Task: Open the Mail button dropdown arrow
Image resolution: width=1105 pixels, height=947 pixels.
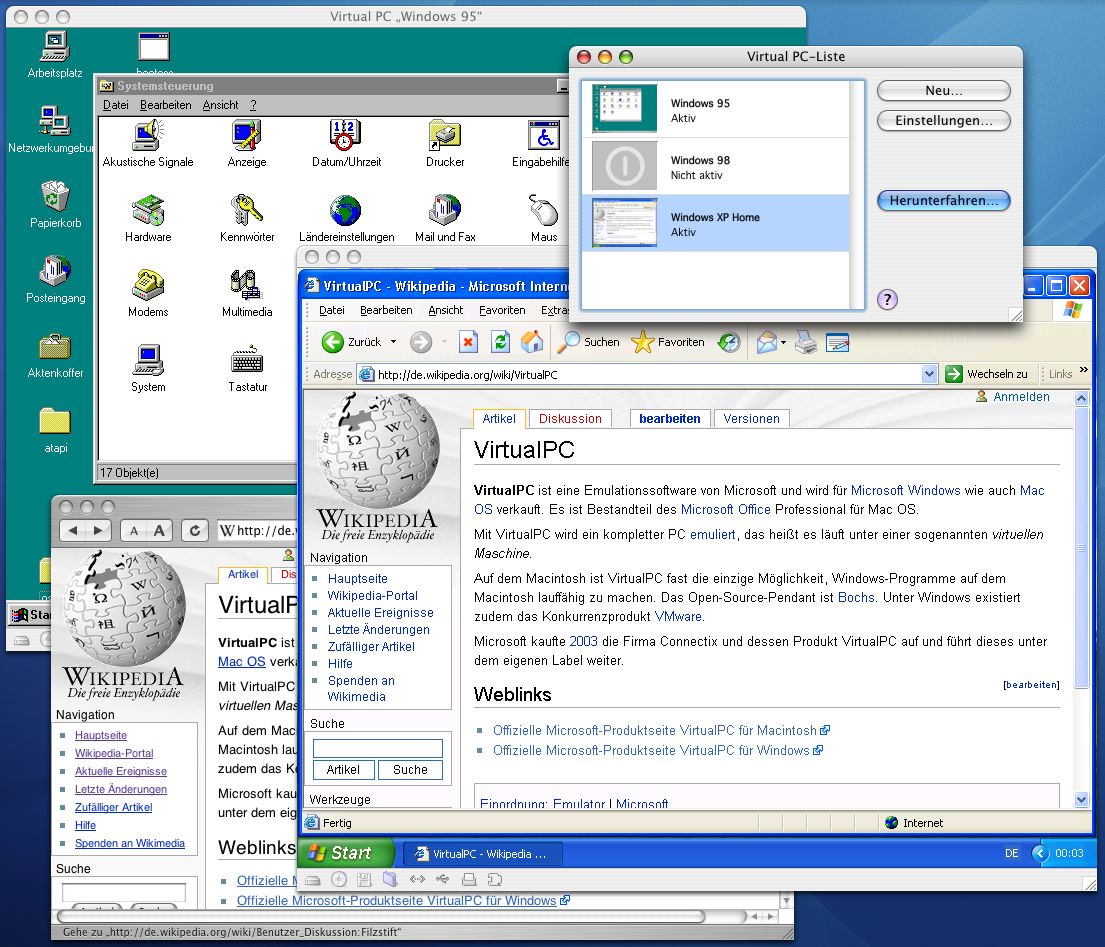Action: [x=783, y=343]
